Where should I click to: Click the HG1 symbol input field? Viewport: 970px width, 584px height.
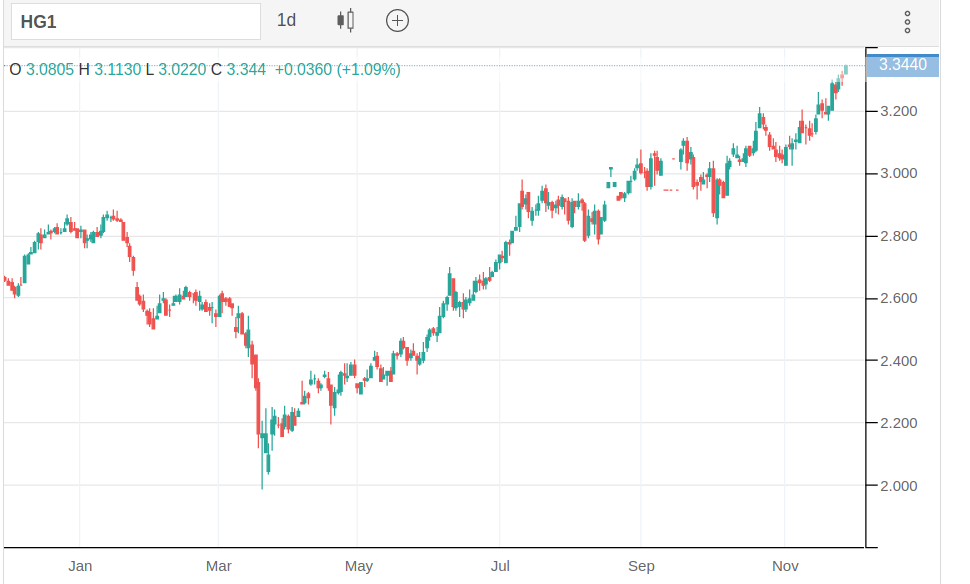click(x=135, y=21)
